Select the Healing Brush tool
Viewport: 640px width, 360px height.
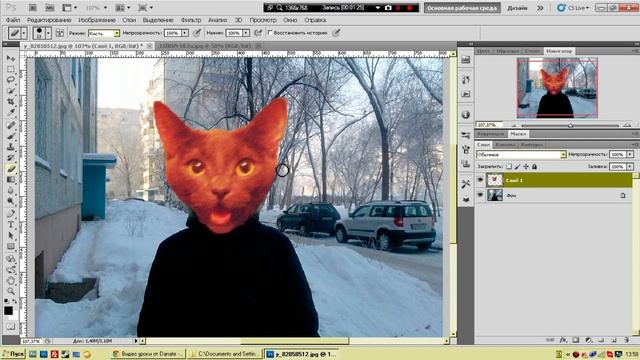click(11, 126)
